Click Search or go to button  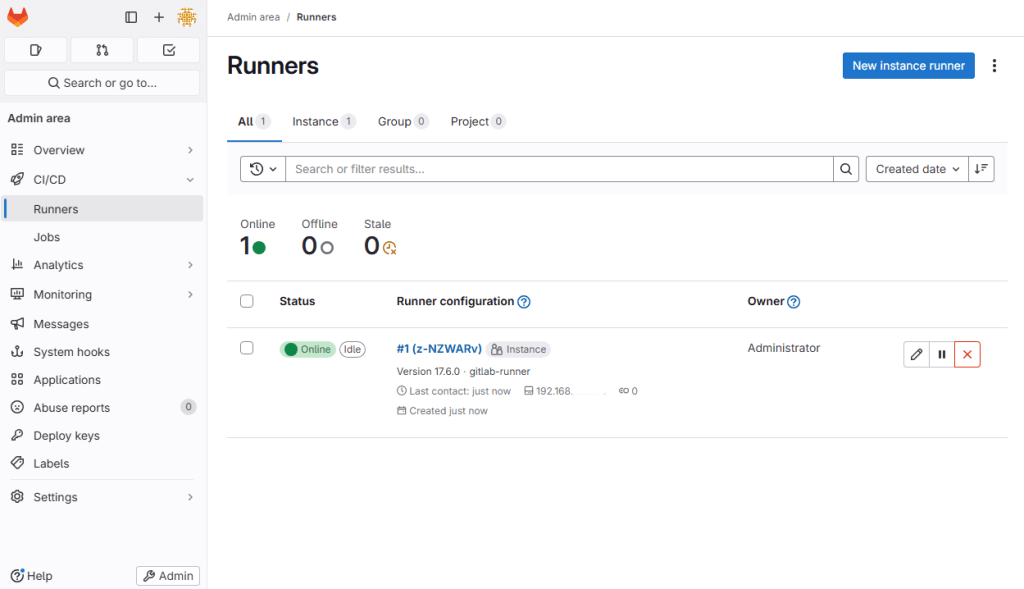coord(102,83)
